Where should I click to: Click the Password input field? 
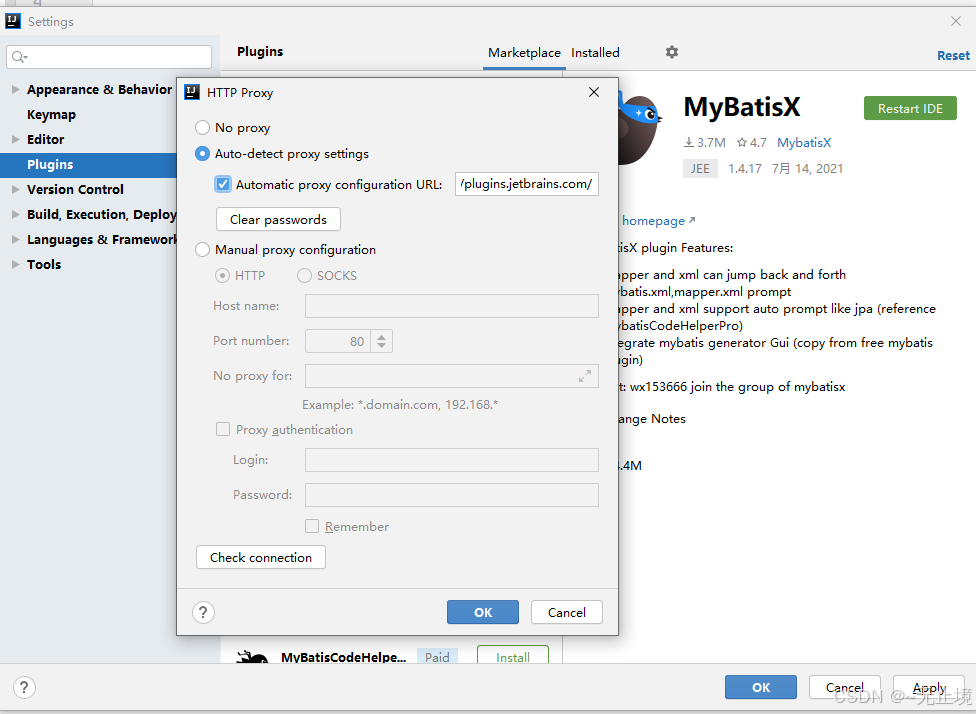pos(452,494)
